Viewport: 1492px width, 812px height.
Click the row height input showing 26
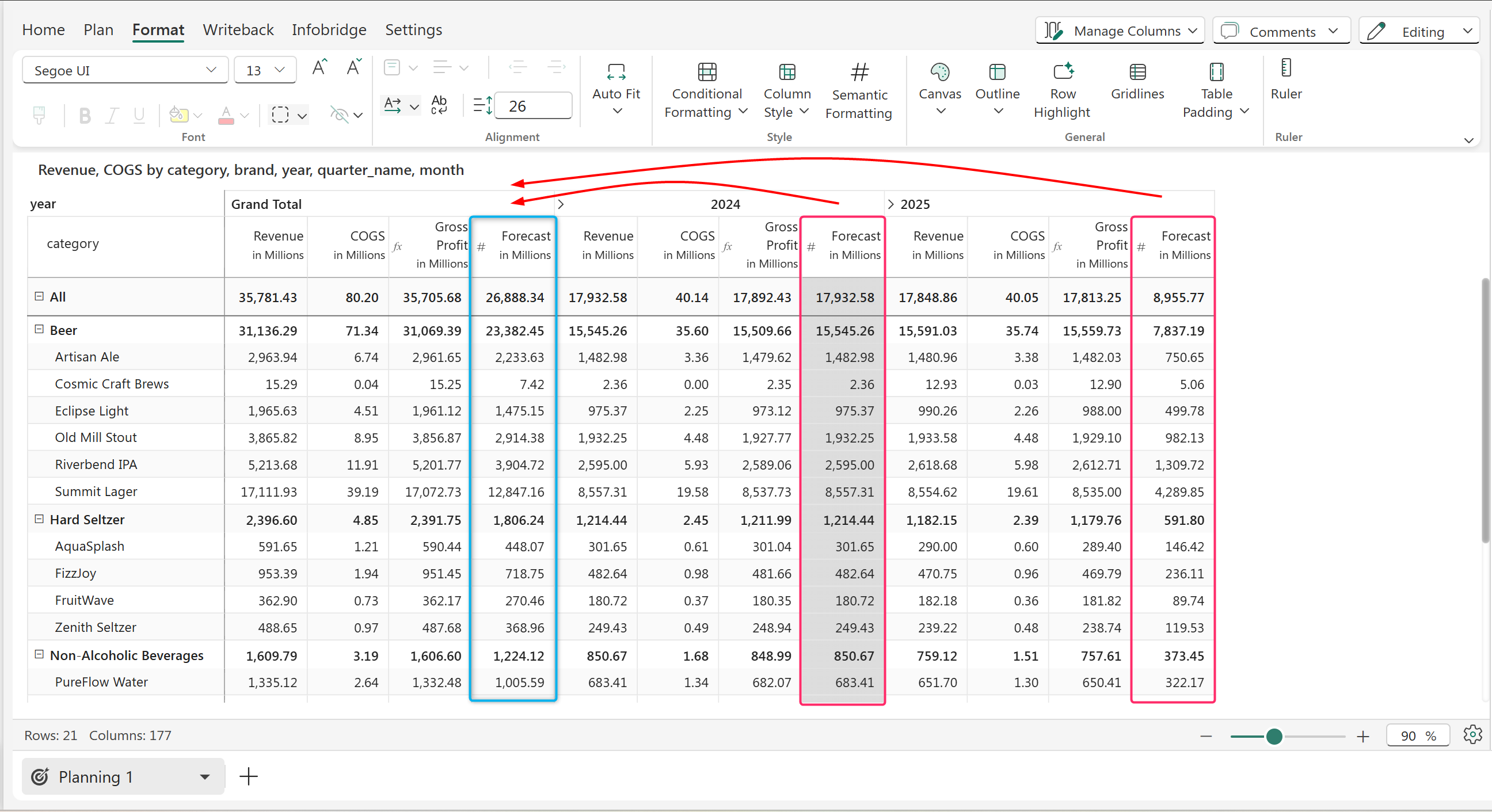click(x=533, y=106)
